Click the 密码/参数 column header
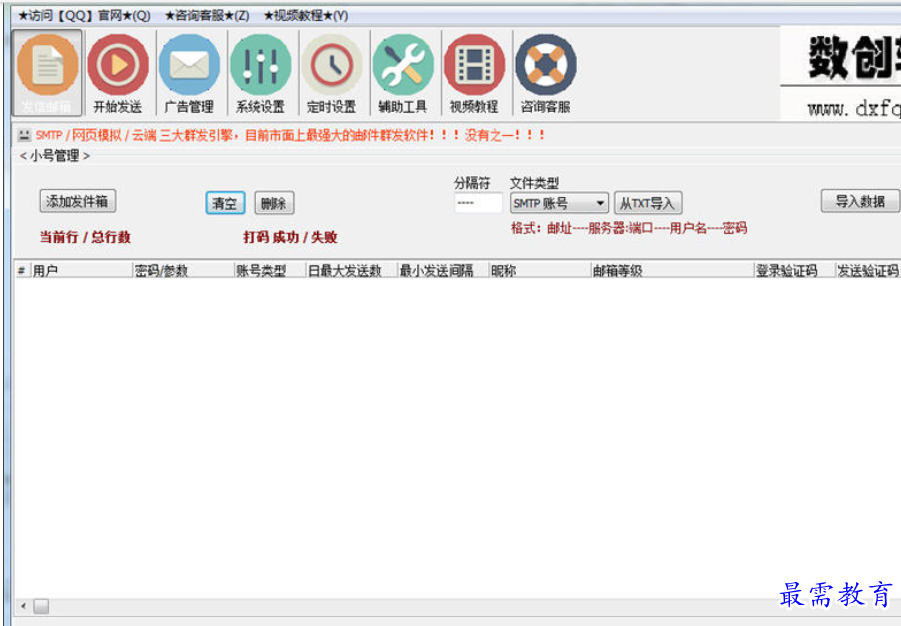This screenshot has height=626, width=901. 183,270
